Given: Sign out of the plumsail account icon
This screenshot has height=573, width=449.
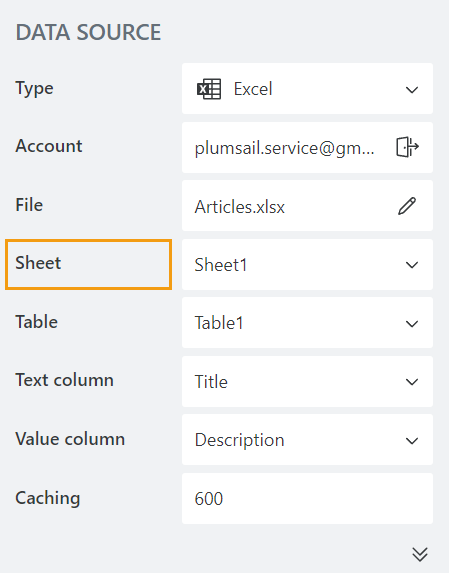Looking at the screenshot, I should pos(407,147).
